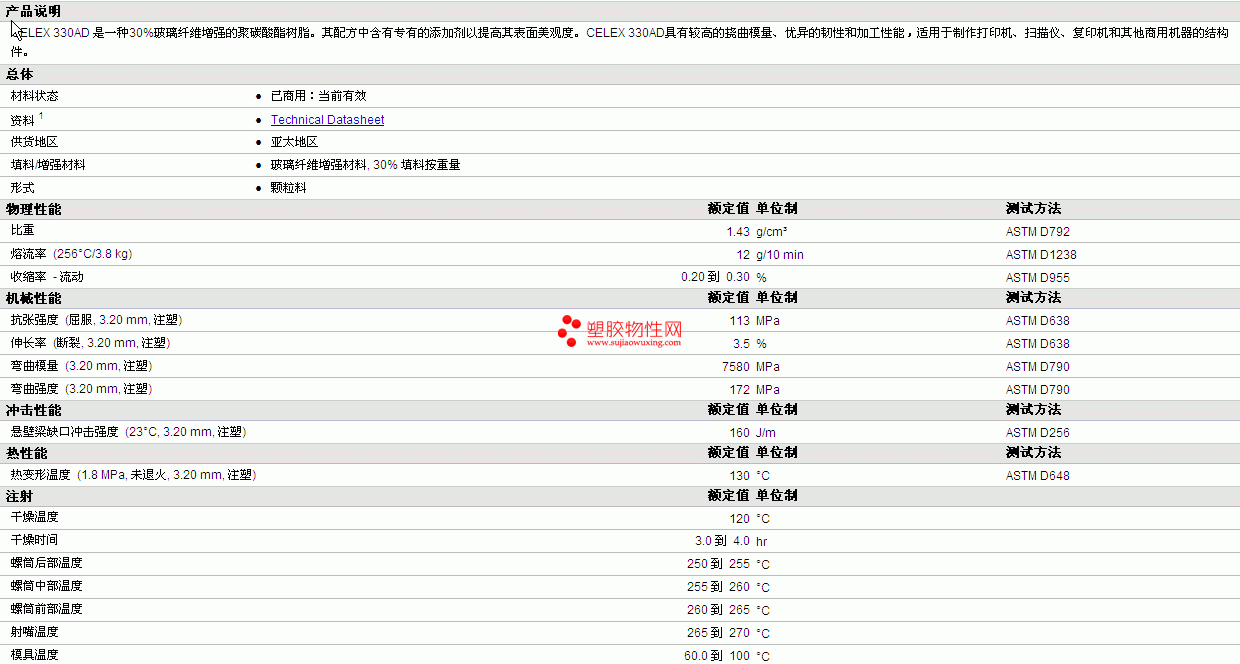Click the 产品说明 section header
This screenshot has width=1240, height=664.
33,11
